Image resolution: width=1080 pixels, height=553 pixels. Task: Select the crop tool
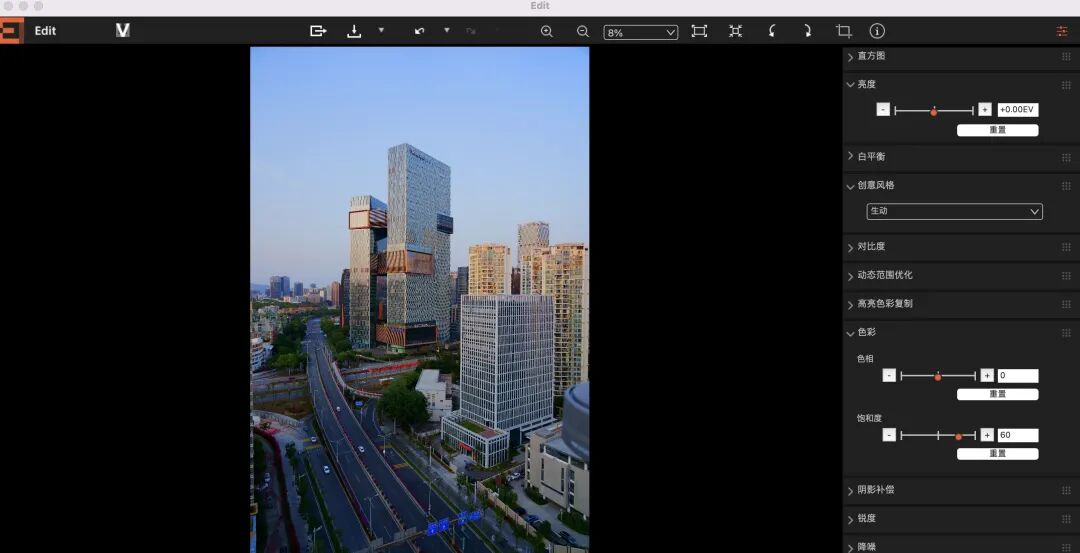point(844,31)
